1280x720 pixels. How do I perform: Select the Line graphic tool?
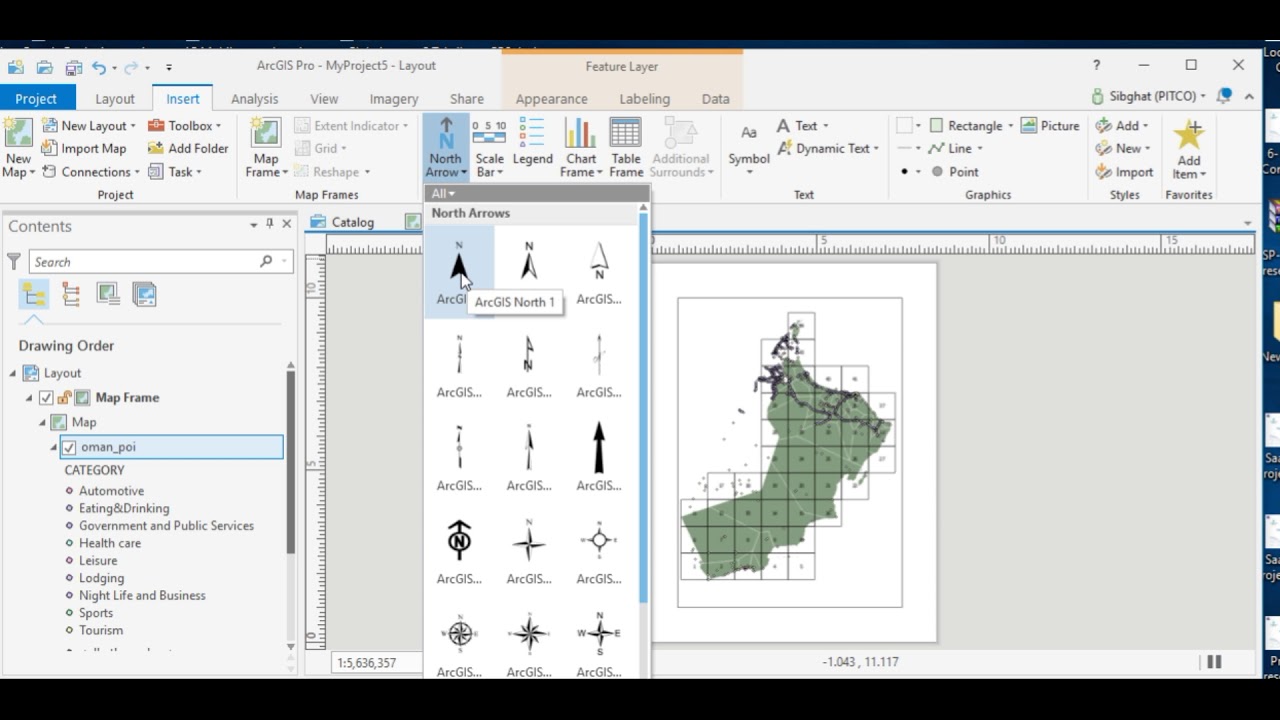(x=951, y=149)
